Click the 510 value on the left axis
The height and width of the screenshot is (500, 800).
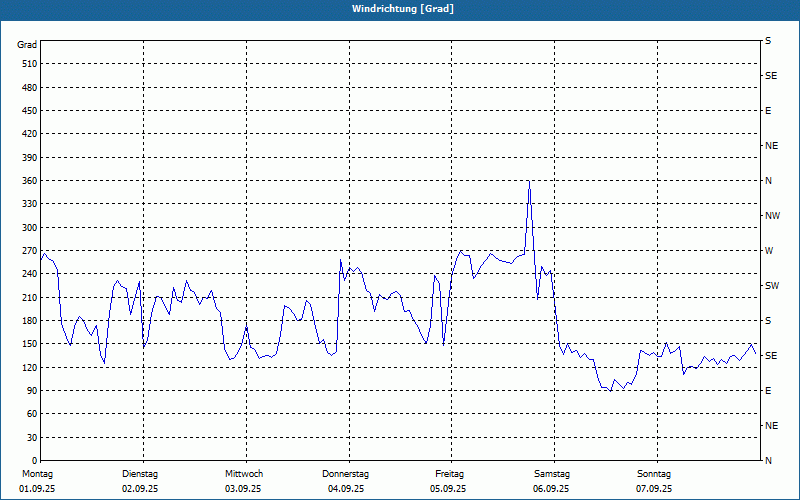pos(30,64)
